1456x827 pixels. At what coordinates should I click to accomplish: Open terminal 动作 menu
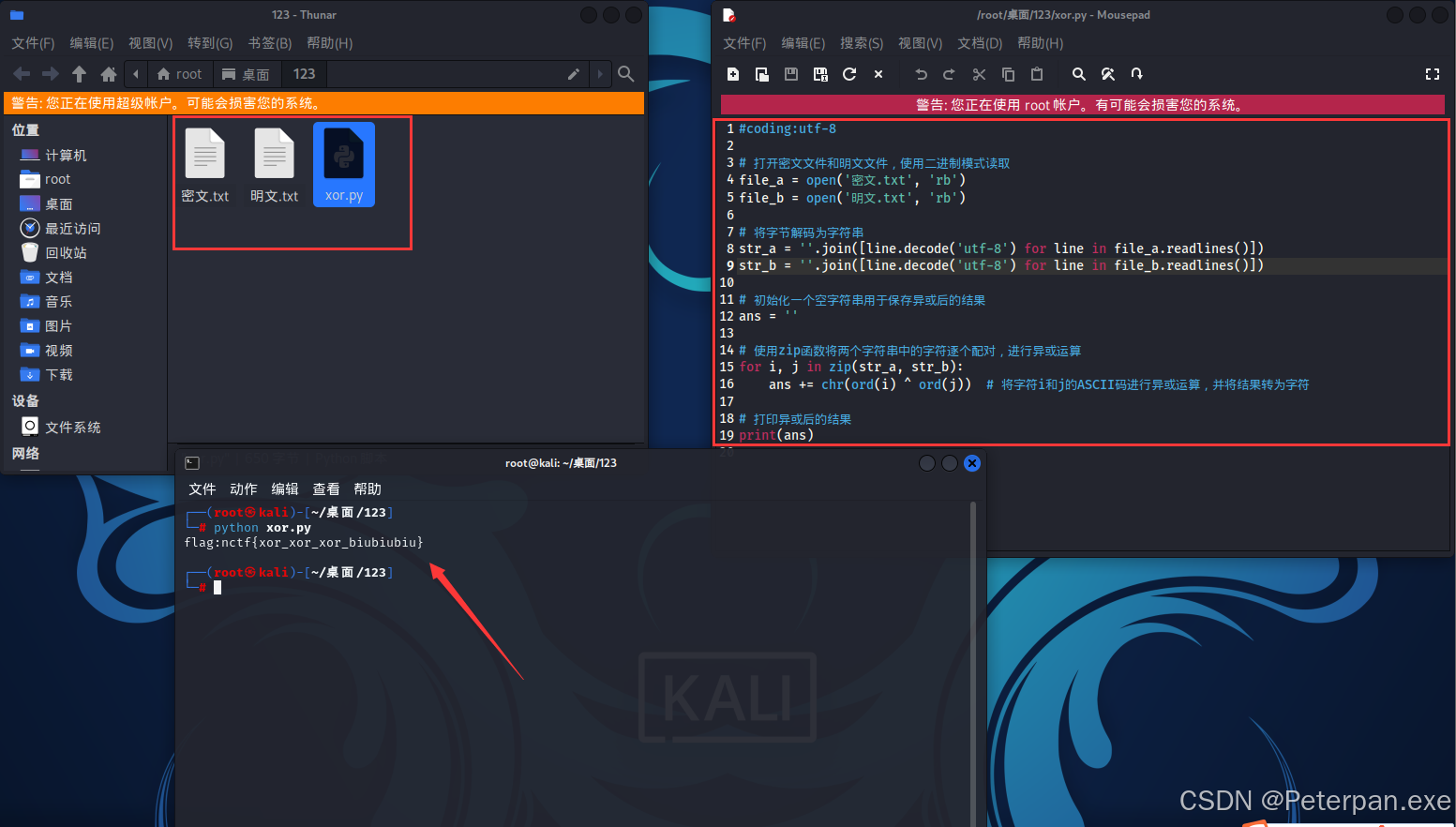pos(244,489)
